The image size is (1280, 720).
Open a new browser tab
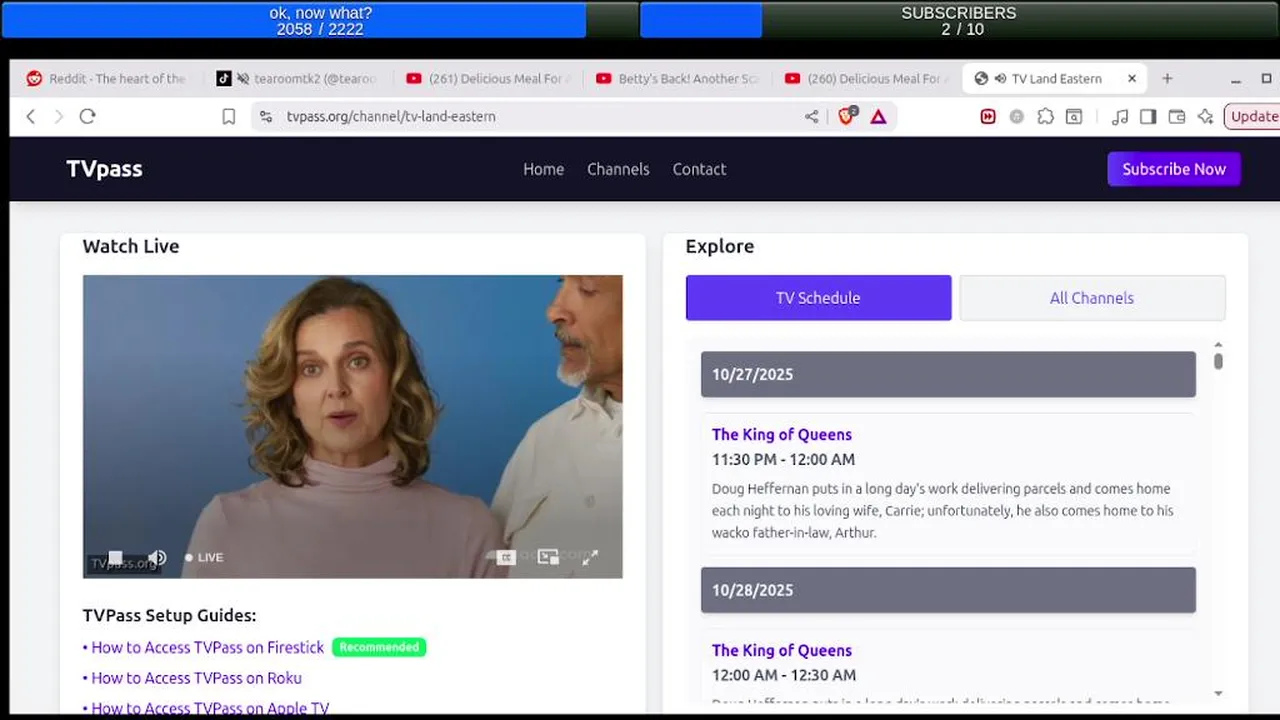1166,78
